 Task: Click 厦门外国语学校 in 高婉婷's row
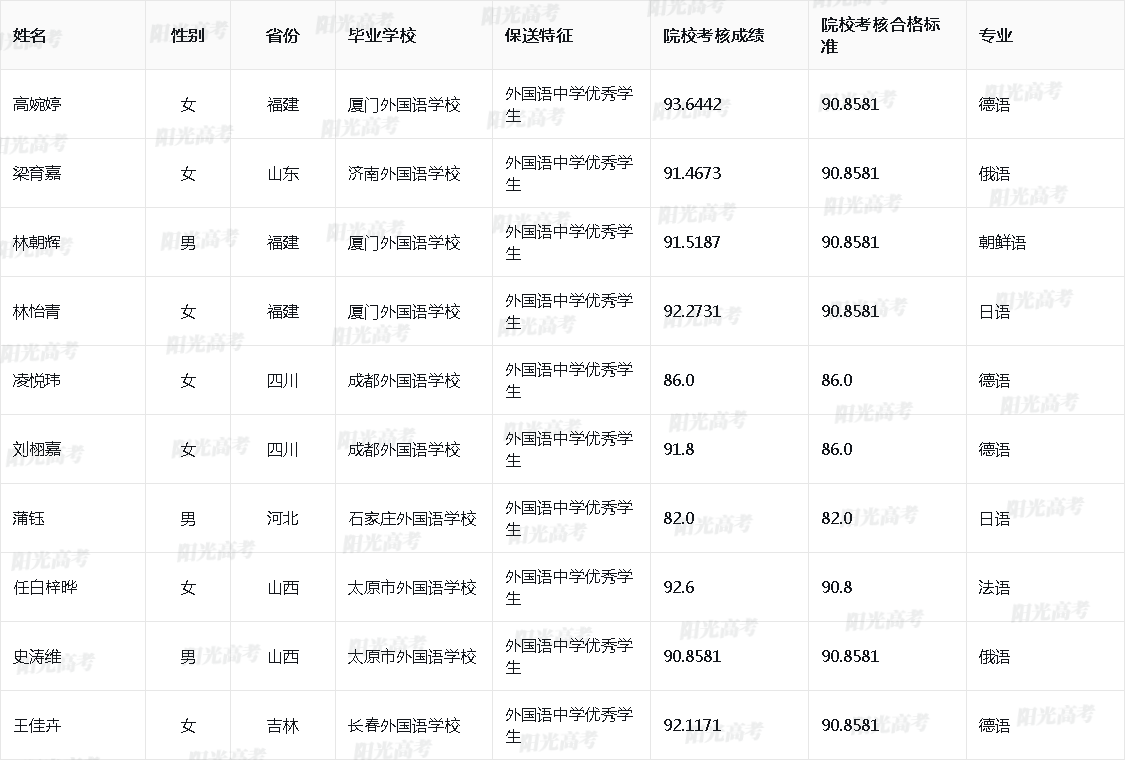[x=404, y=104]
